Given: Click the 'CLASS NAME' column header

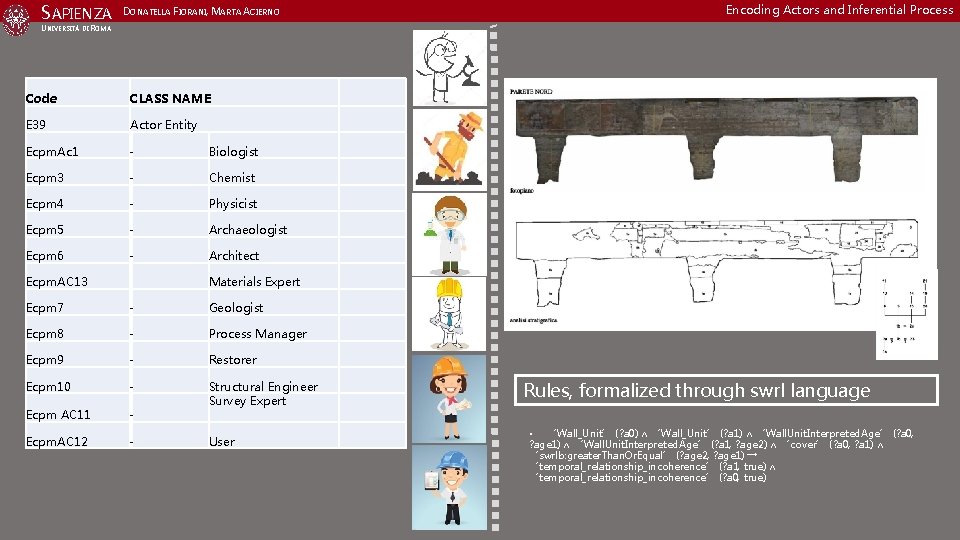Looking at the screenshot, I should [x=171, y=99].
